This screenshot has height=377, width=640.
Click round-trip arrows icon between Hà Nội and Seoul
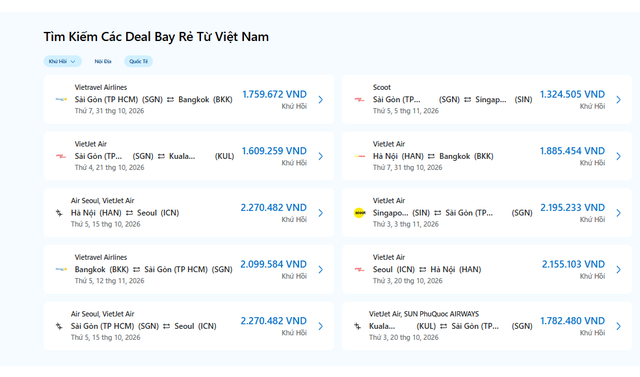[x=129, y=213]
